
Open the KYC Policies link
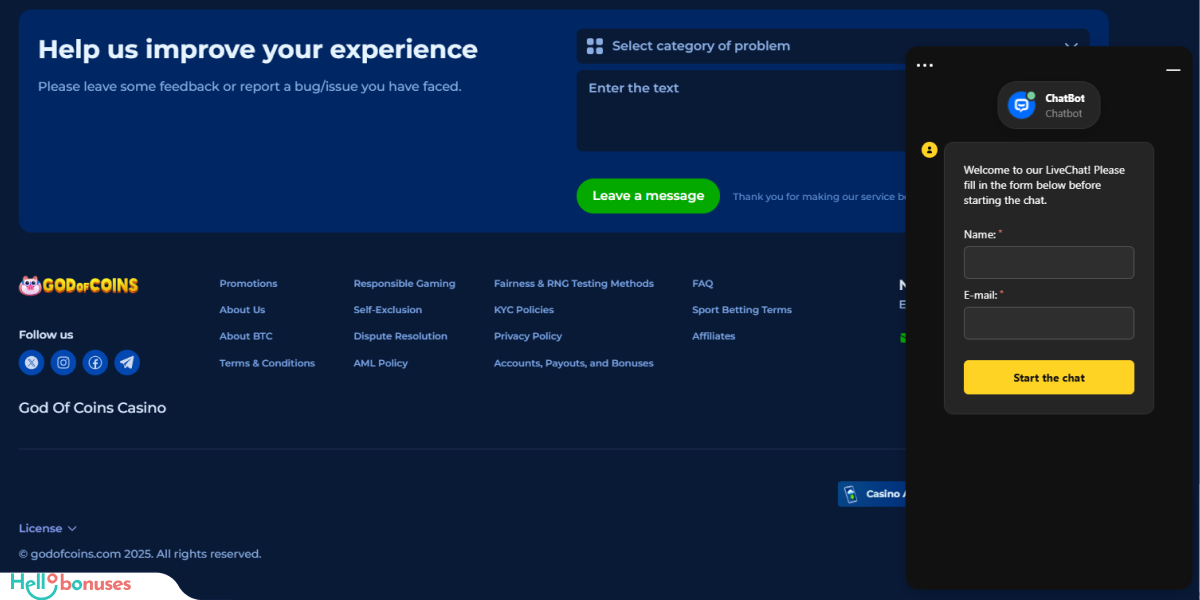pos(524,310)
